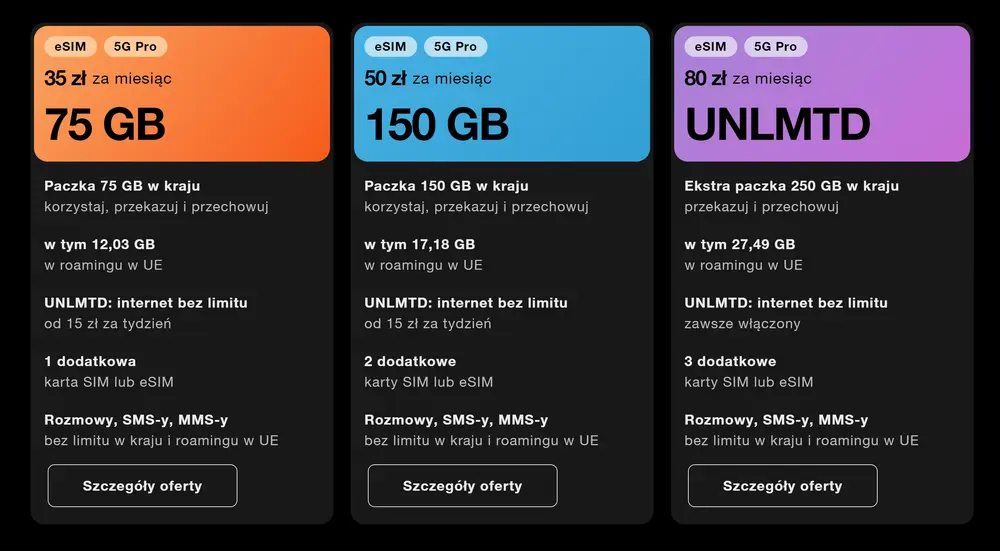Click 5G Pro badge on orange card
The width and height of the screenshot is (1000, 551).
tap(135, 47)
